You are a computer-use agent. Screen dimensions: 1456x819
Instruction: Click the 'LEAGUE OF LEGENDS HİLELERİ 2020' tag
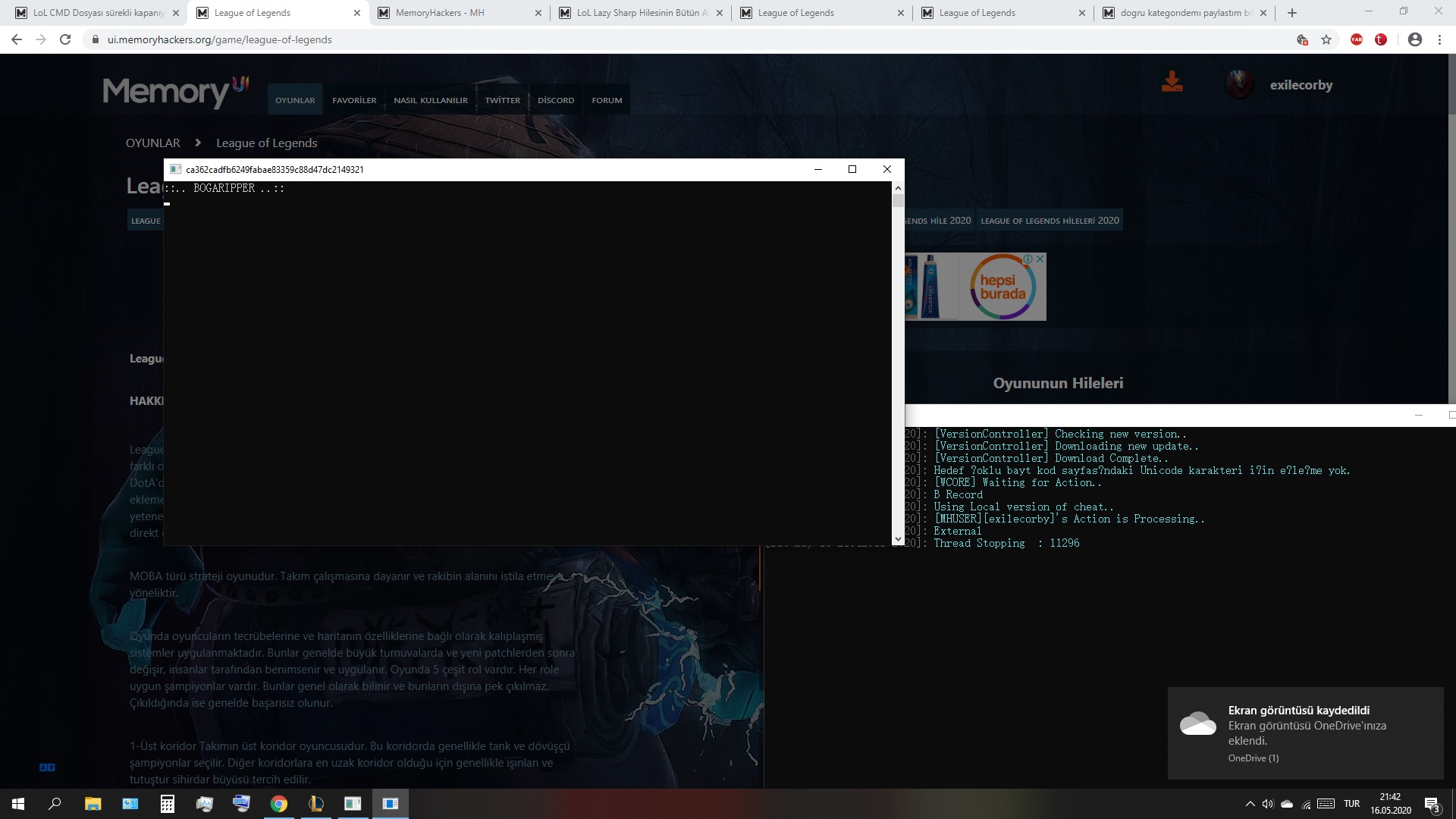tap(1050, 221)
